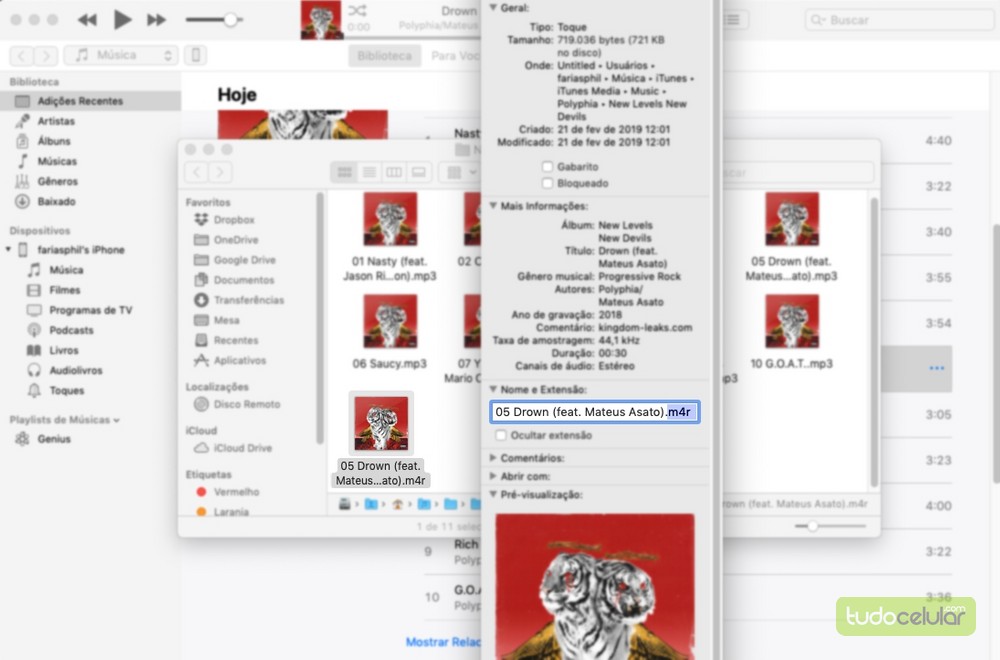Click the three-dots more options button

tap(936, 369)
